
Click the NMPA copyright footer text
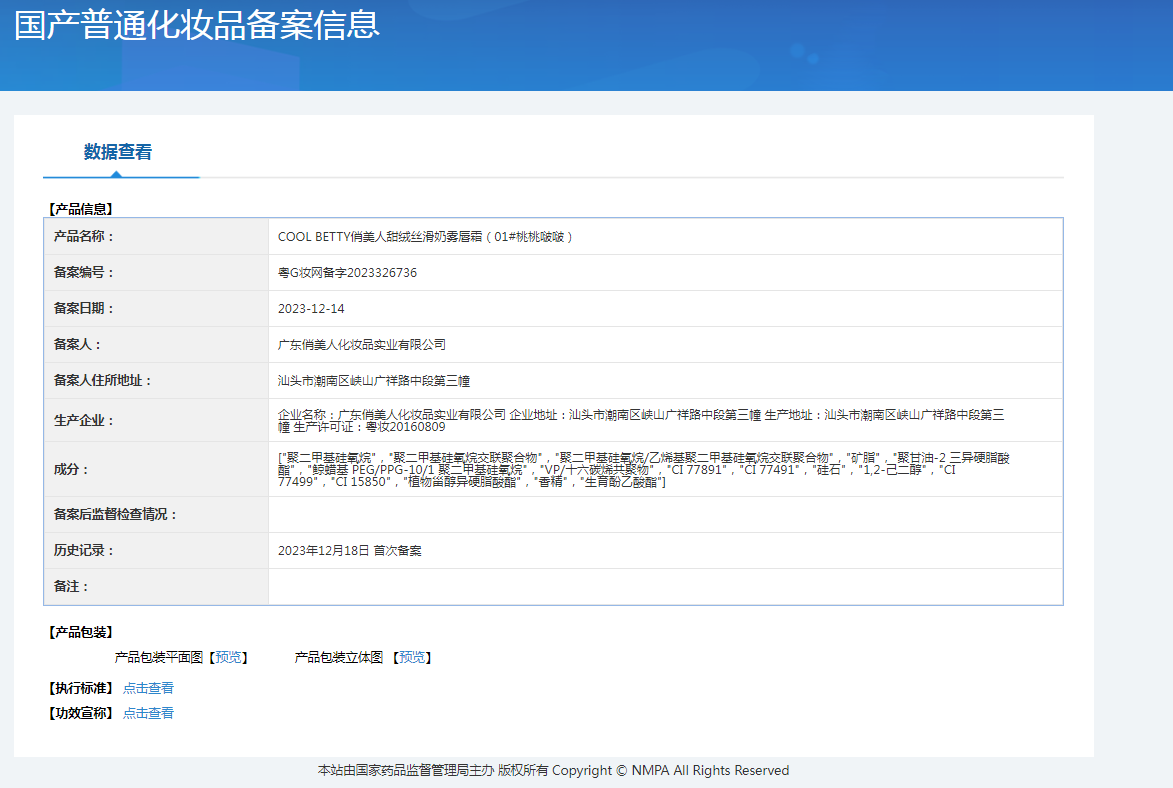[x=553, y=770]
